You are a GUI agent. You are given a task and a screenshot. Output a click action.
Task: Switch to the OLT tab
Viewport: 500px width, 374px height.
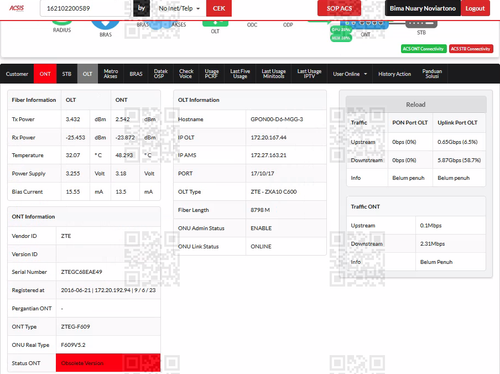click(87, 74)
